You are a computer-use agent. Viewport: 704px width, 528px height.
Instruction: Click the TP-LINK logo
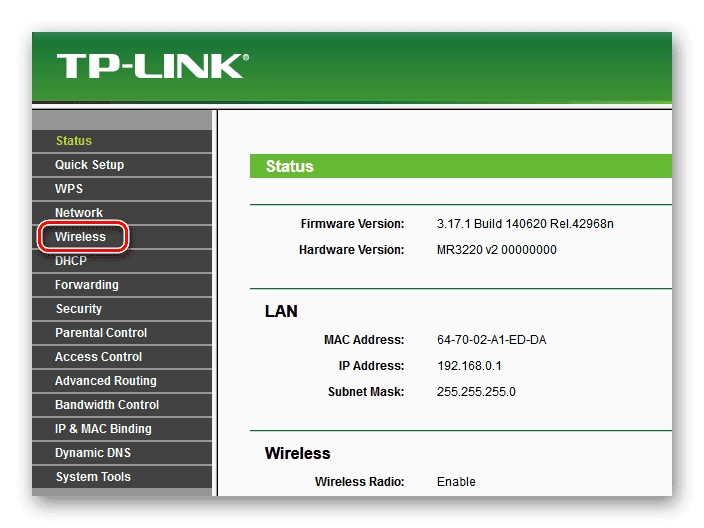point(153,66)
